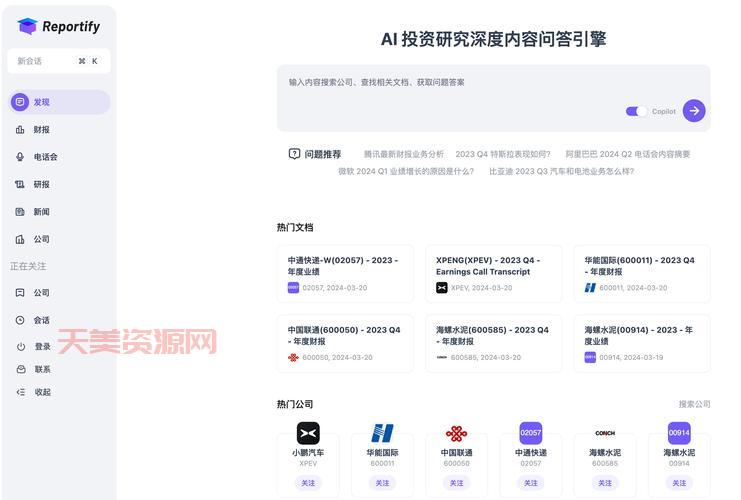The image size is (741, 500).
Task: Select suggestion 腾讯最新财报业务分析
Action: tap(404, 154)
